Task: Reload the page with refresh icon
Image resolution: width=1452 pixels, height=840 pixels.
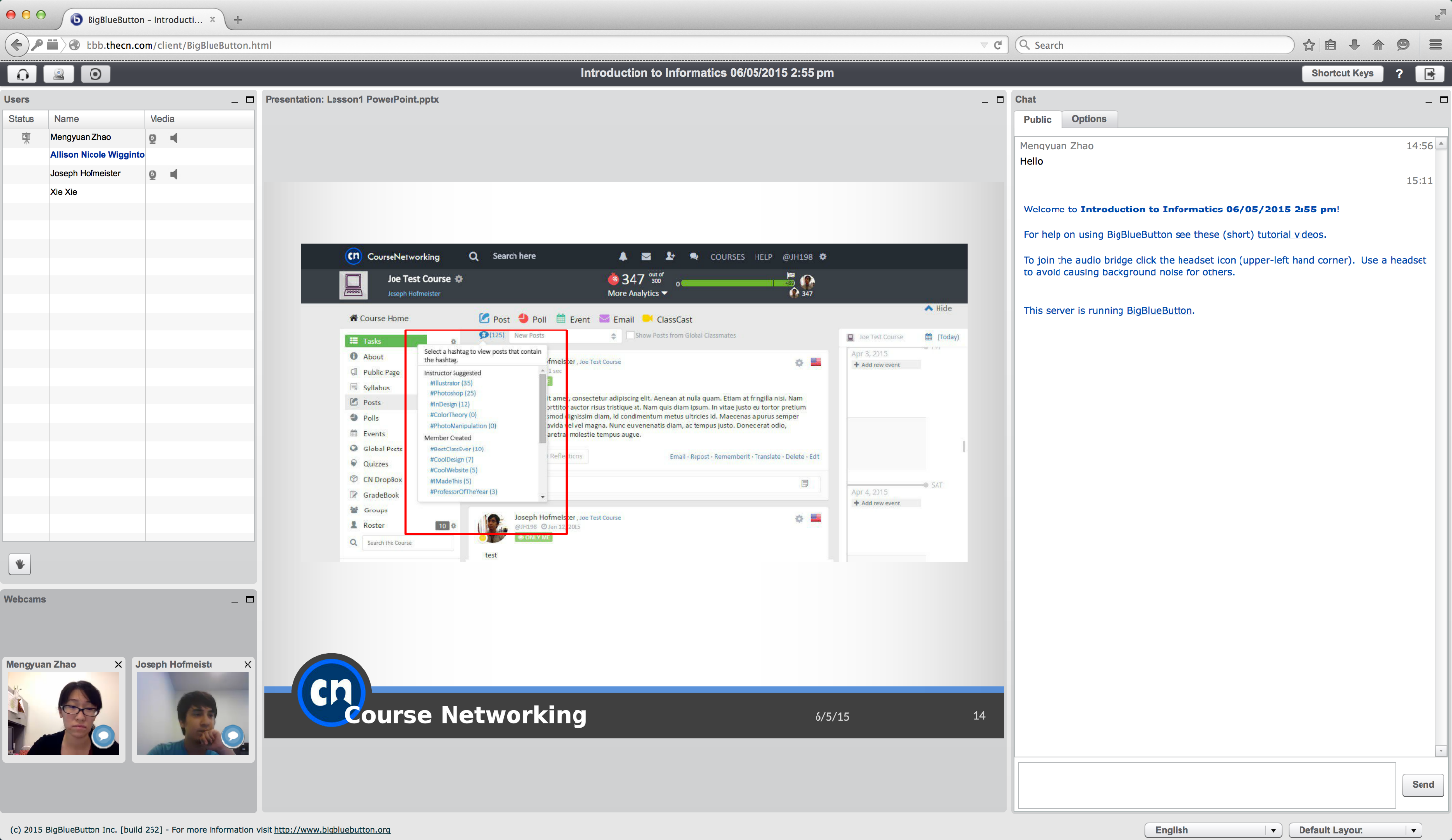Action: click(998, 45)
